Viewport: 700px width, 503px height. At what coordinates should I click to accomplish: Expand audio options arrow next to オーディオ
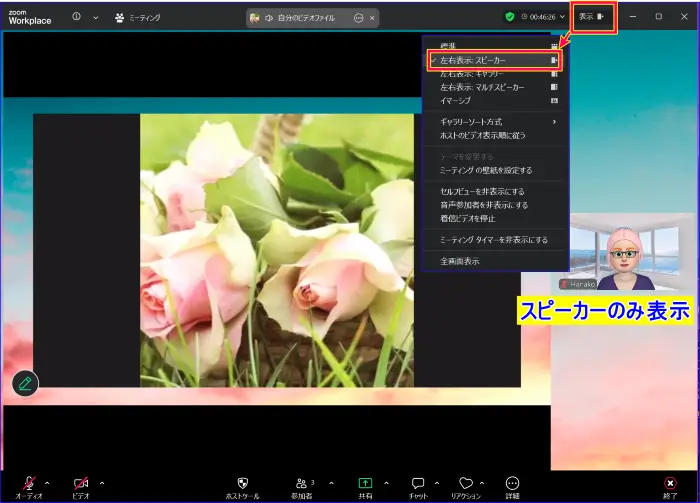click(x=49, y=482)
